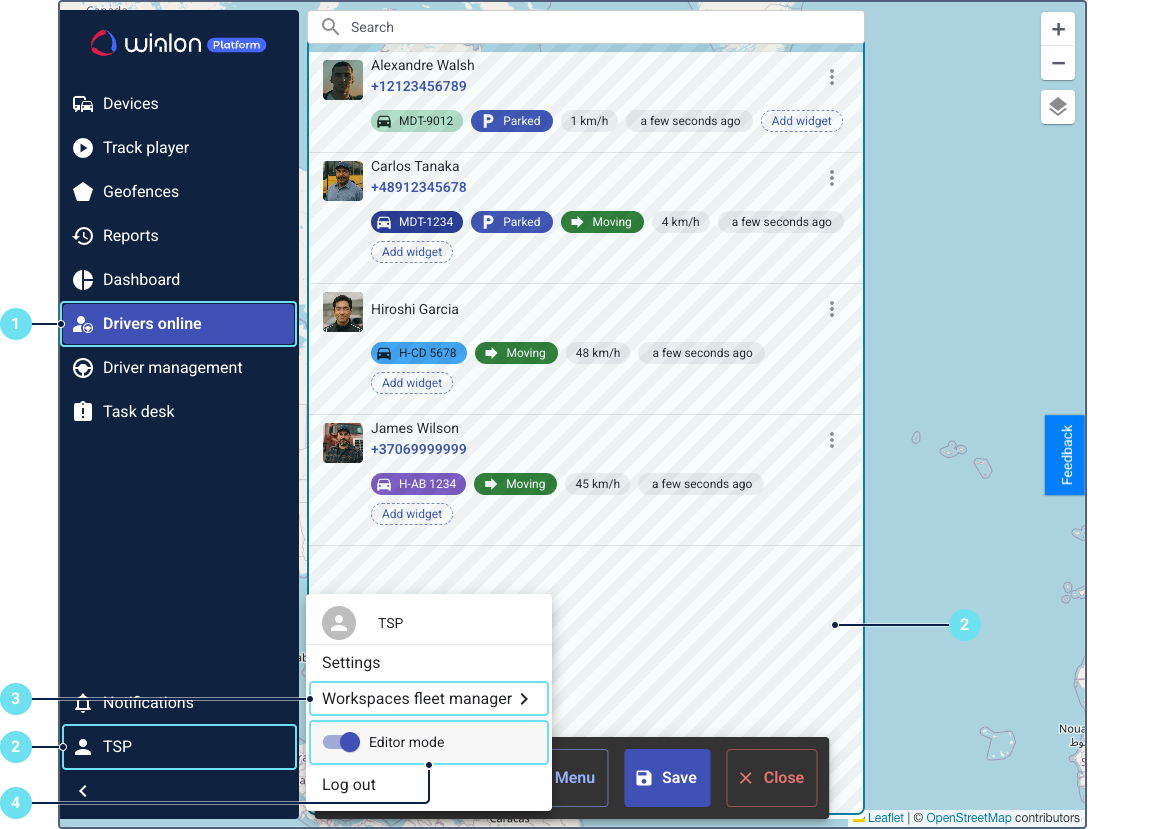Select Settings in the user menu
Viewport: 1176px width, 829px height.
[x=351, y=663]
